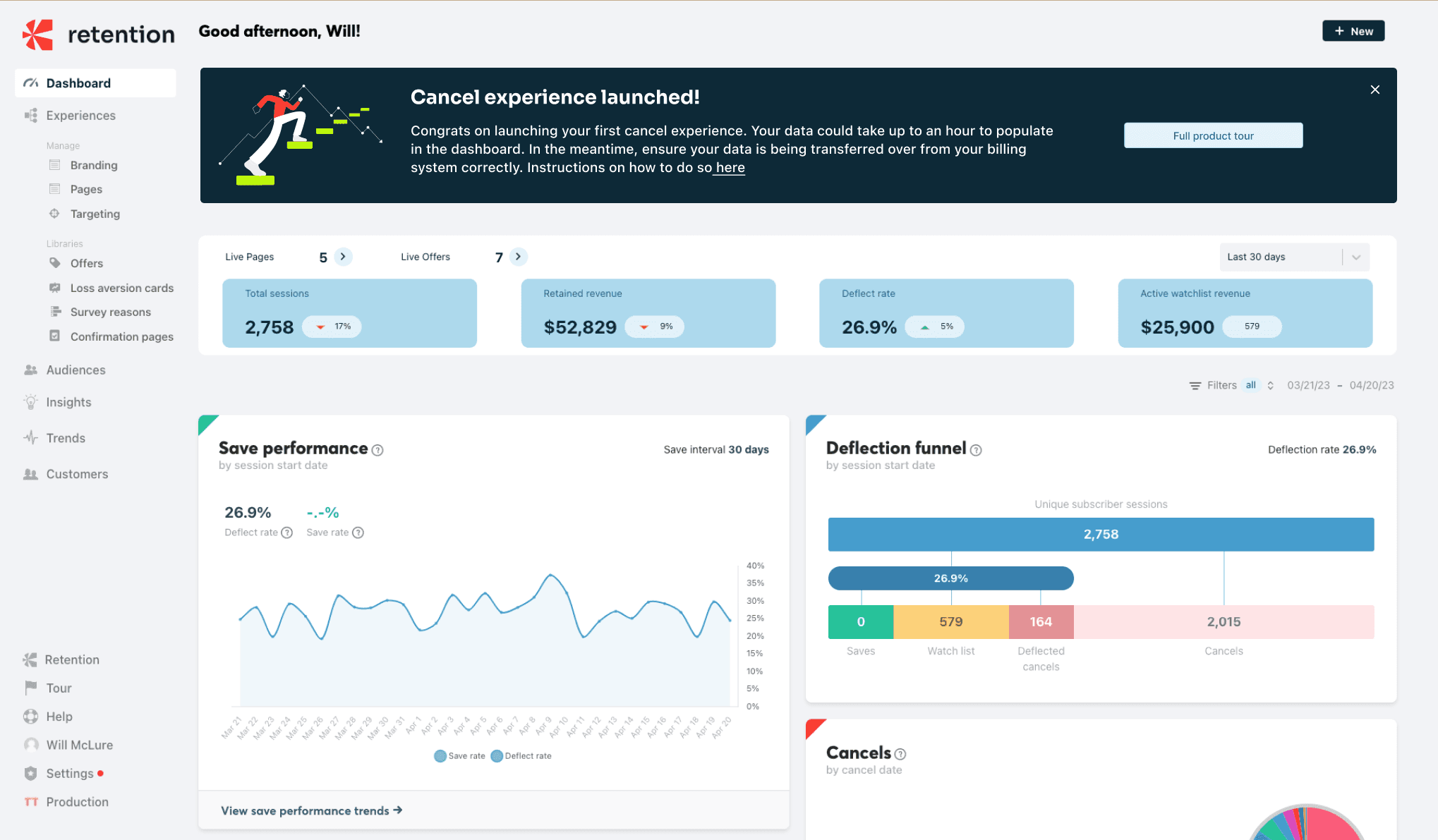Open Live Pages chevron arrow
Screen dimensions: 1438x840
(343, 257)
